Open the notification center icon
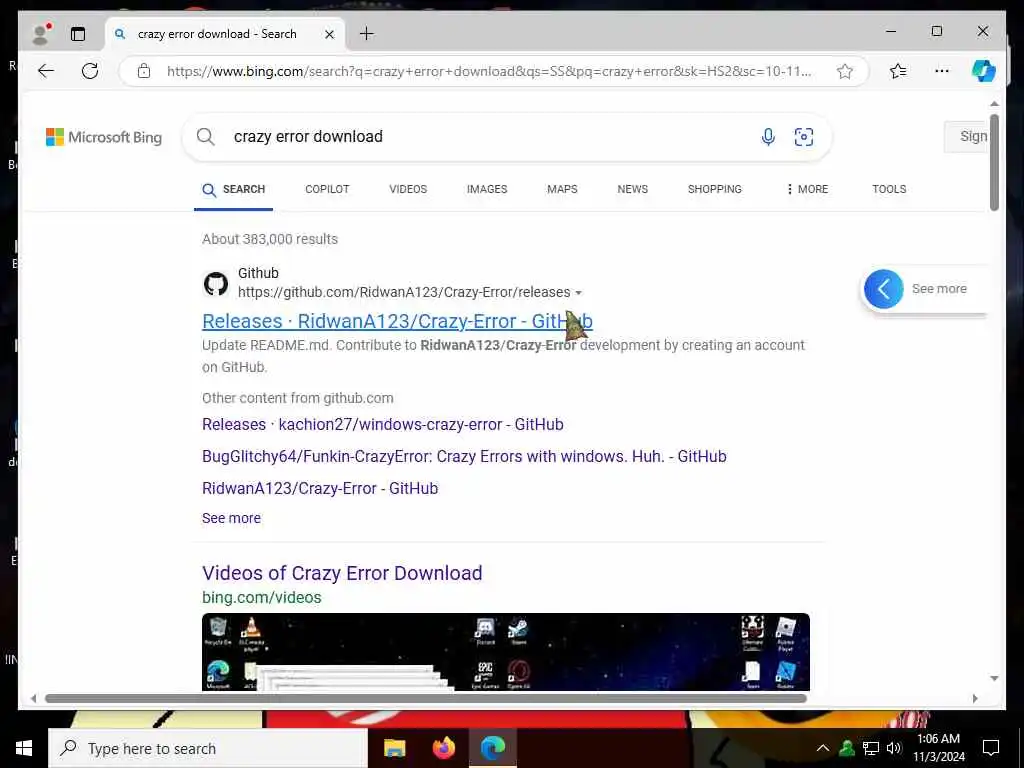The height and width of the screenshot is (768, 1024). point(991,748)
